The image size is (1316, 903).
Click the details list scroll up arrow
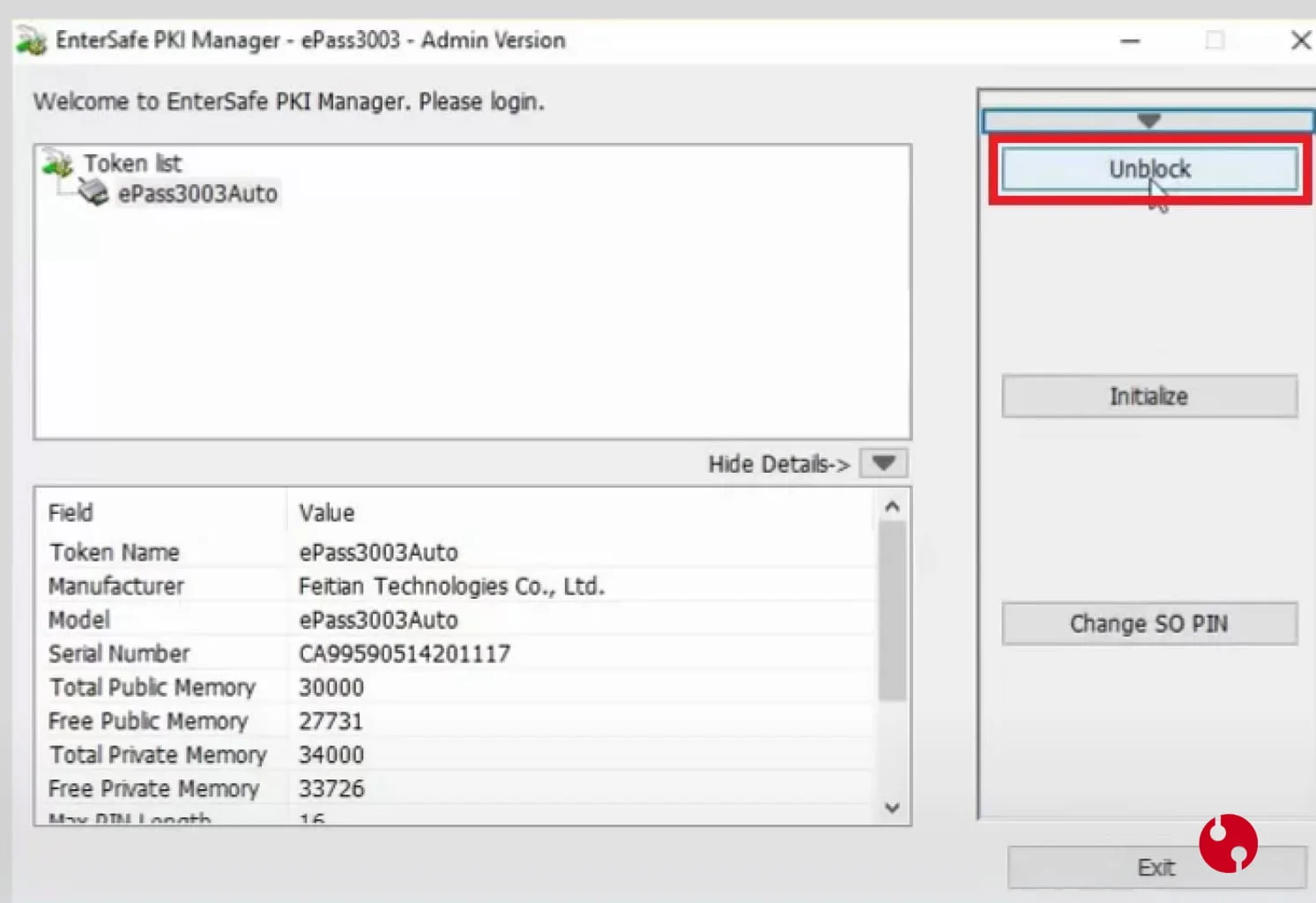pyautogui.click(x=892, y=506)
